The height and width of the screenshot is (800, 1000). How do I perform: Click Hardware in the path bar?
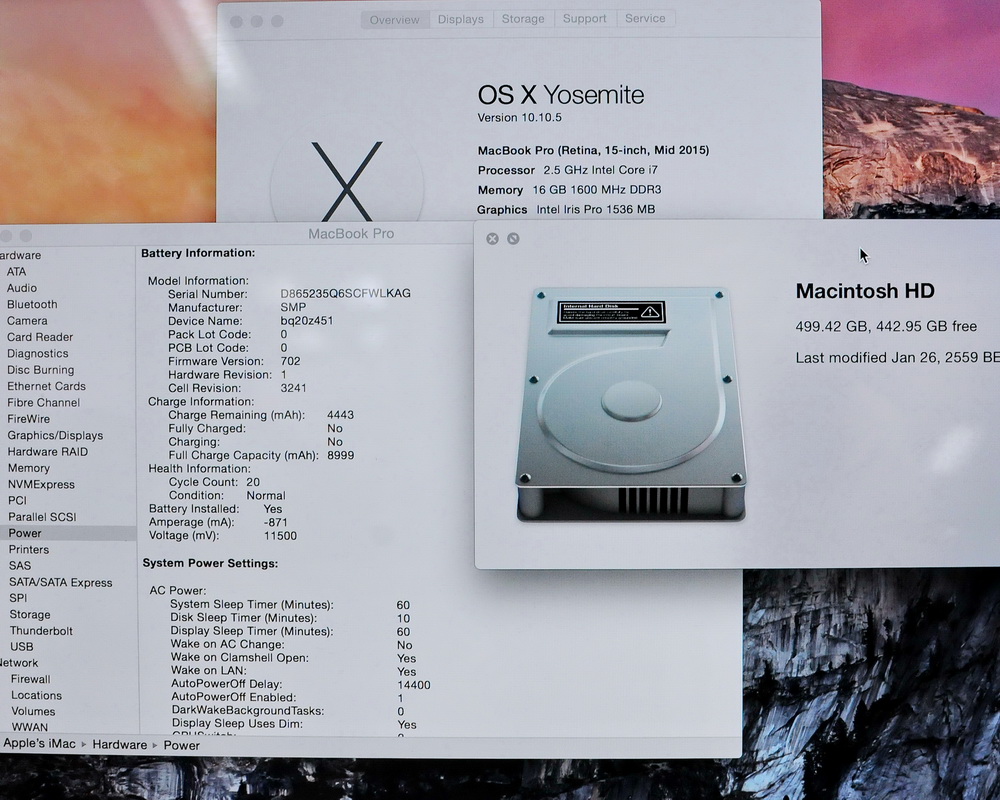(x=120, y=744)
